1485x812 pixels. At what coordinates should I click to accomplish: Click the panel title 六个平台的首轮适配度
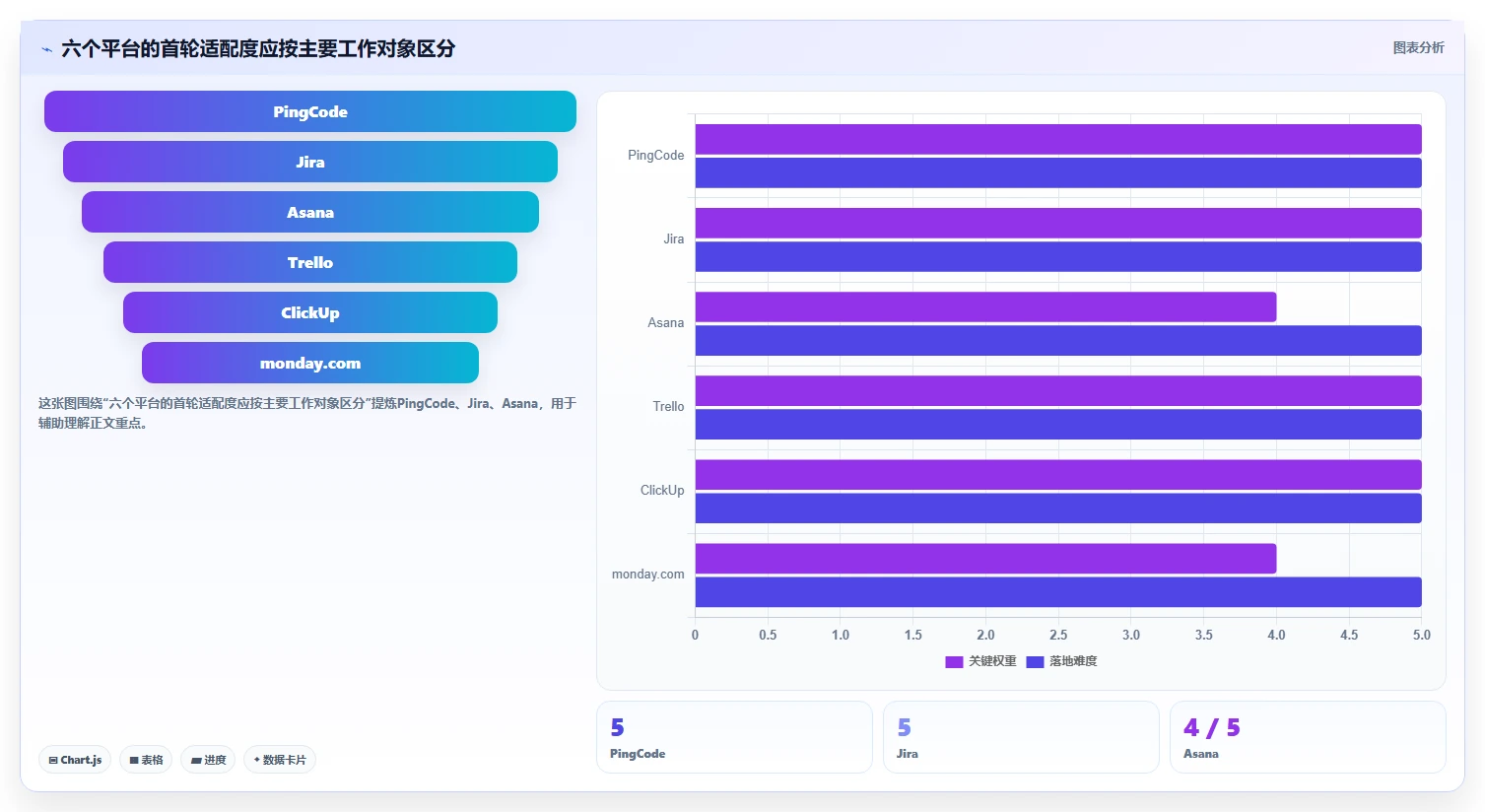pyautogui.click(x=258, y=48)
